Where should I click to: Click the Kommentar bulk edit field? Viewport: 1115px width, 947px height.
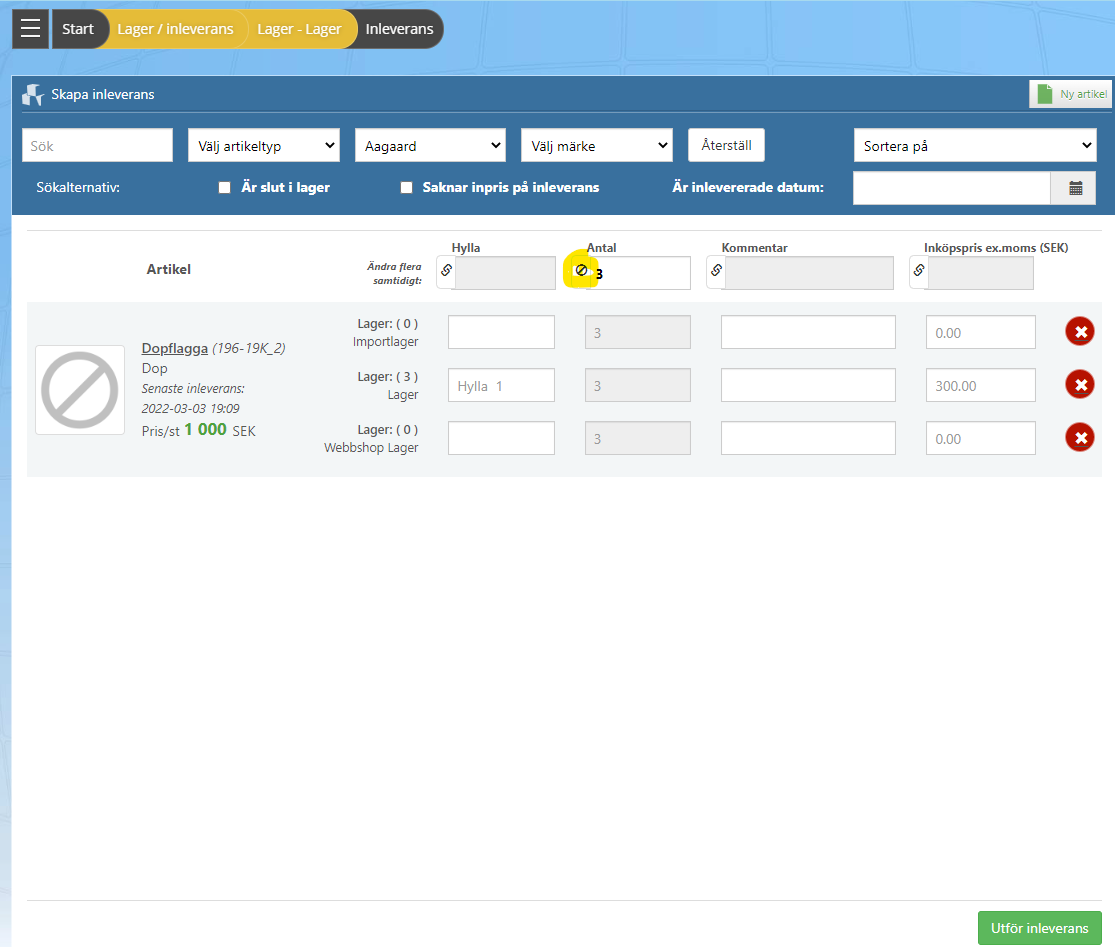point(809,273)
